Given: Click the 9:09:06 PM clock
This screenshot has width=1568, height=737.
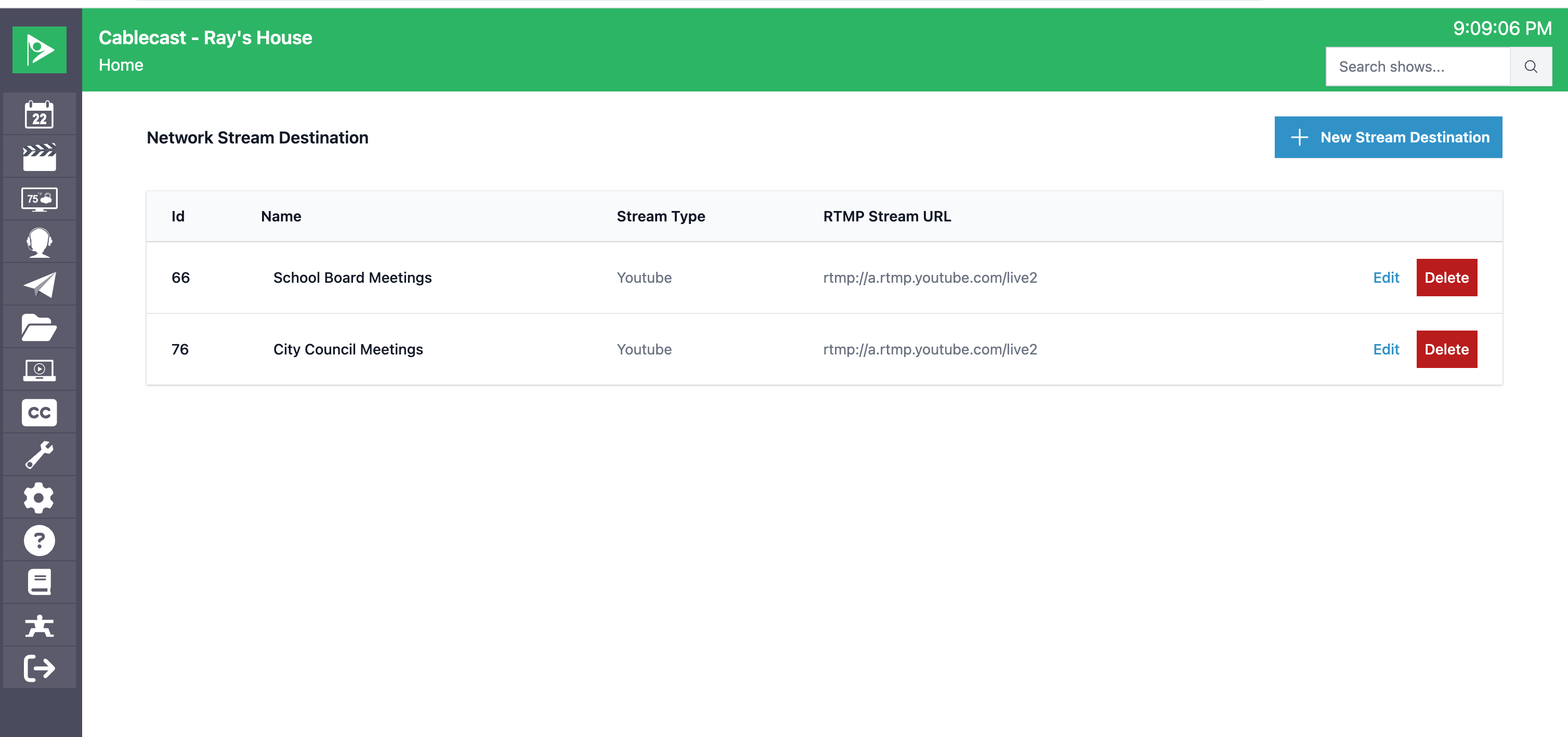Looking at the screenshot, I should tap(1501, 28).
